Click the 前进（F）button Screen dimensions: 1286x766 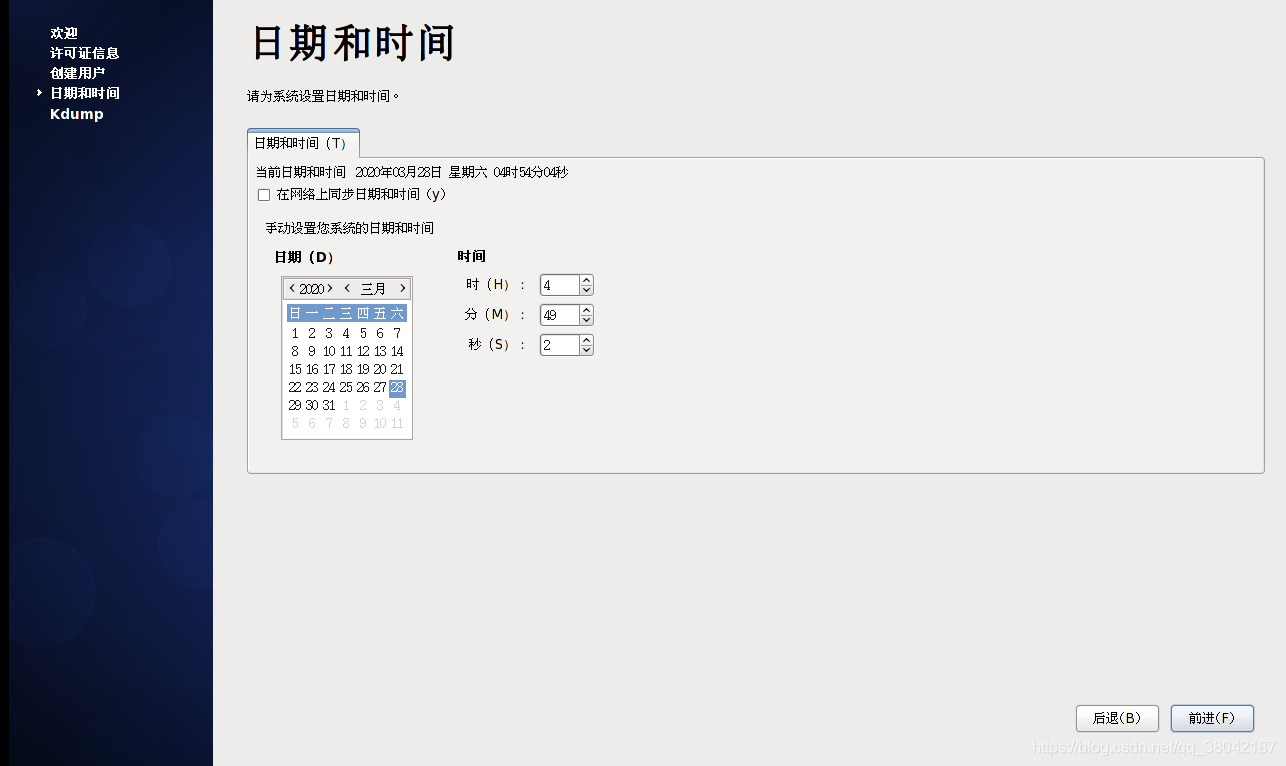point(1212,718)
